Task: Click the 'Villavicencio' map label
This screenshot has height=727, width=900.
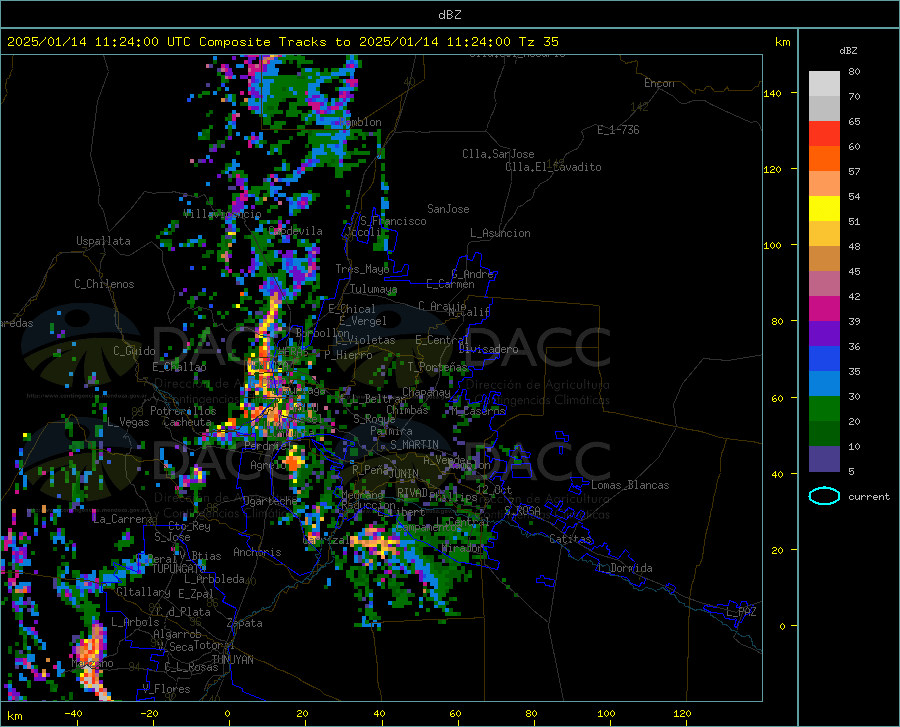Action: [x=223, y=214]
